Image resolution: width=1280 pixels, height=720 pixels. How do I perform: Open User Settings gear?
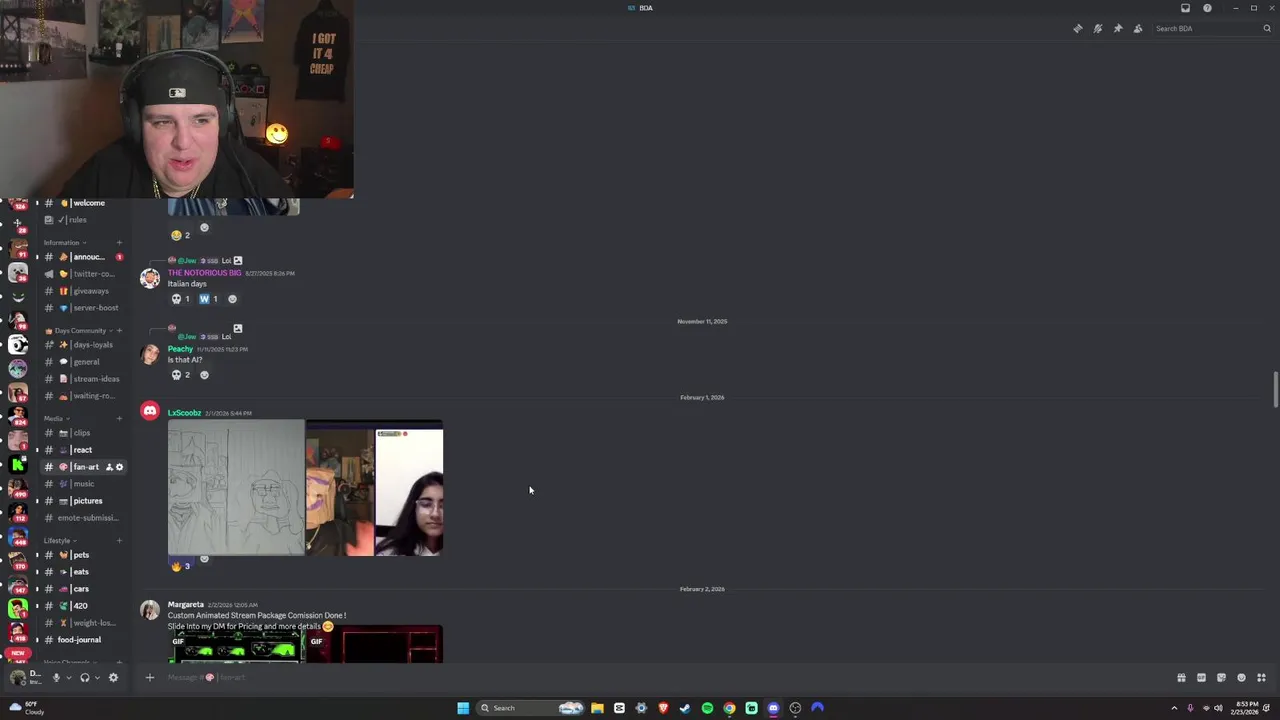point(113,677)
